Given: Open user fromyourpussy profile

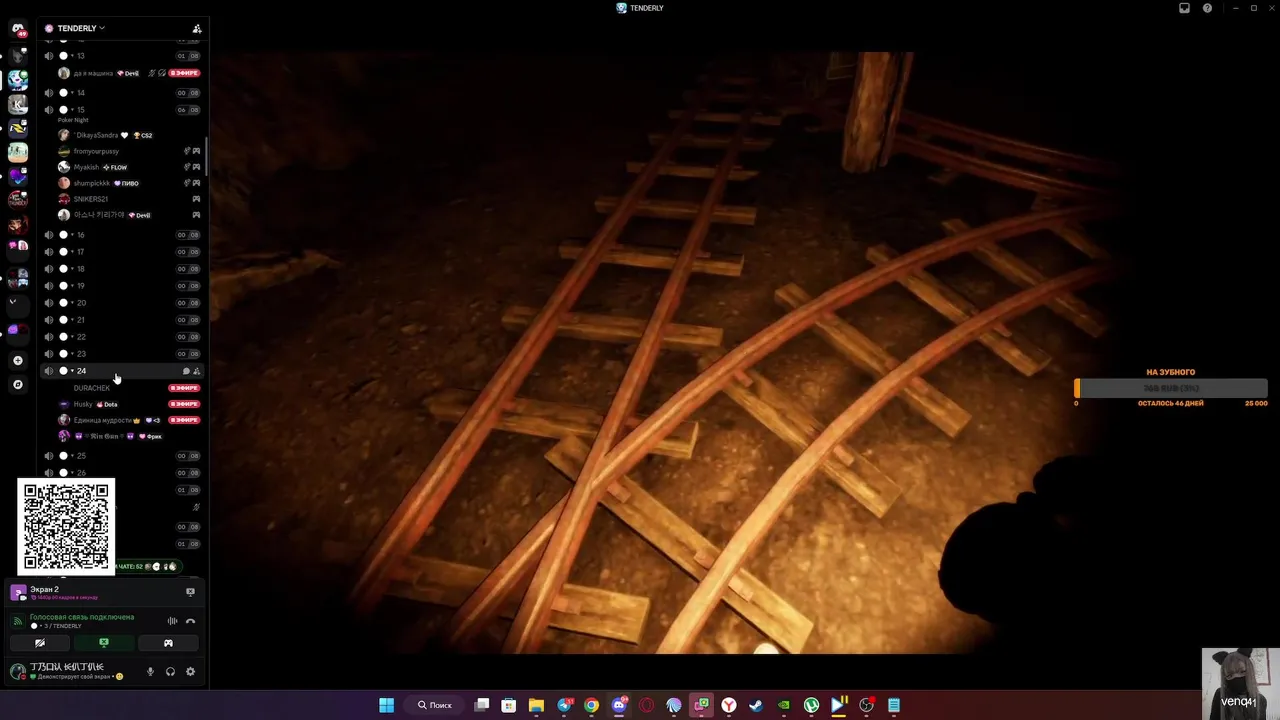Looking at the screenshot, I should pyautogui.click(x=130, y=151).
